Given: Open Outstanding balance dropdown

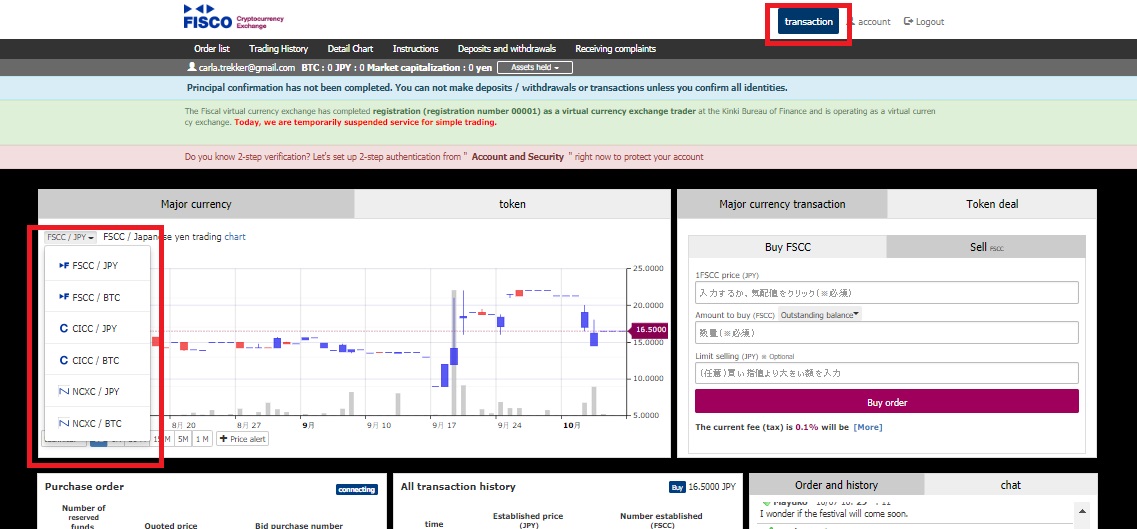Looking at the screenshot, I should [x=820, y=315].
